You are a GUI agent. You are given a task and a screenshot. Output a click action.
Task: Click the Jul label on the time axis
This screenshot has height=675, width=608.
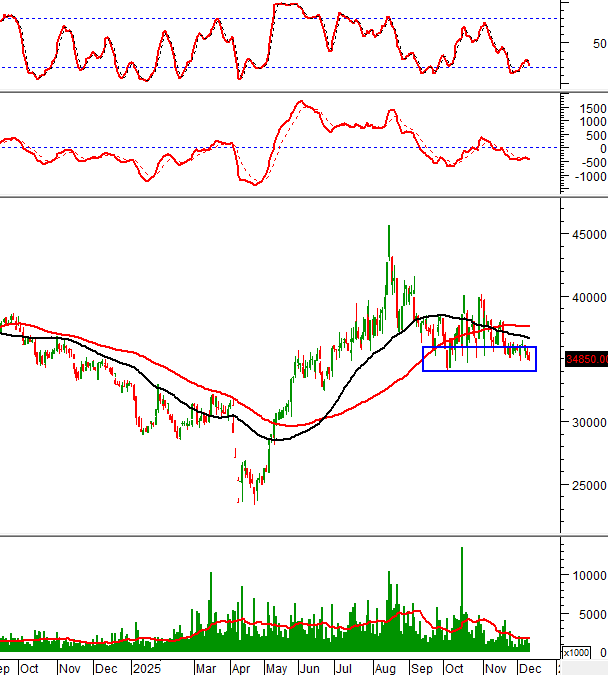click(x=345, y=667)
